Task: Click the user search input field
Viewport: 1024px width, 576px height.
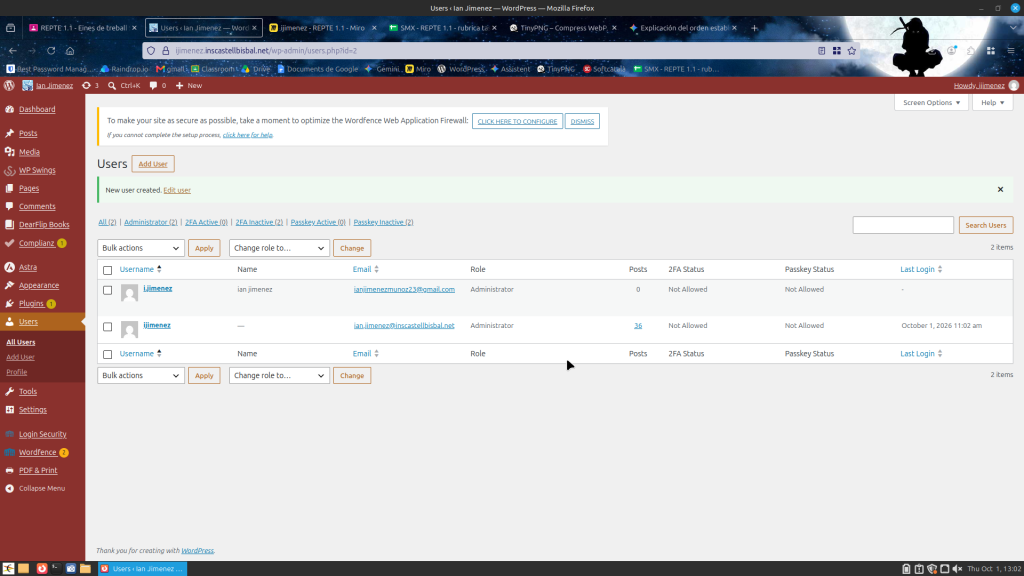Action: click(903, 225)
